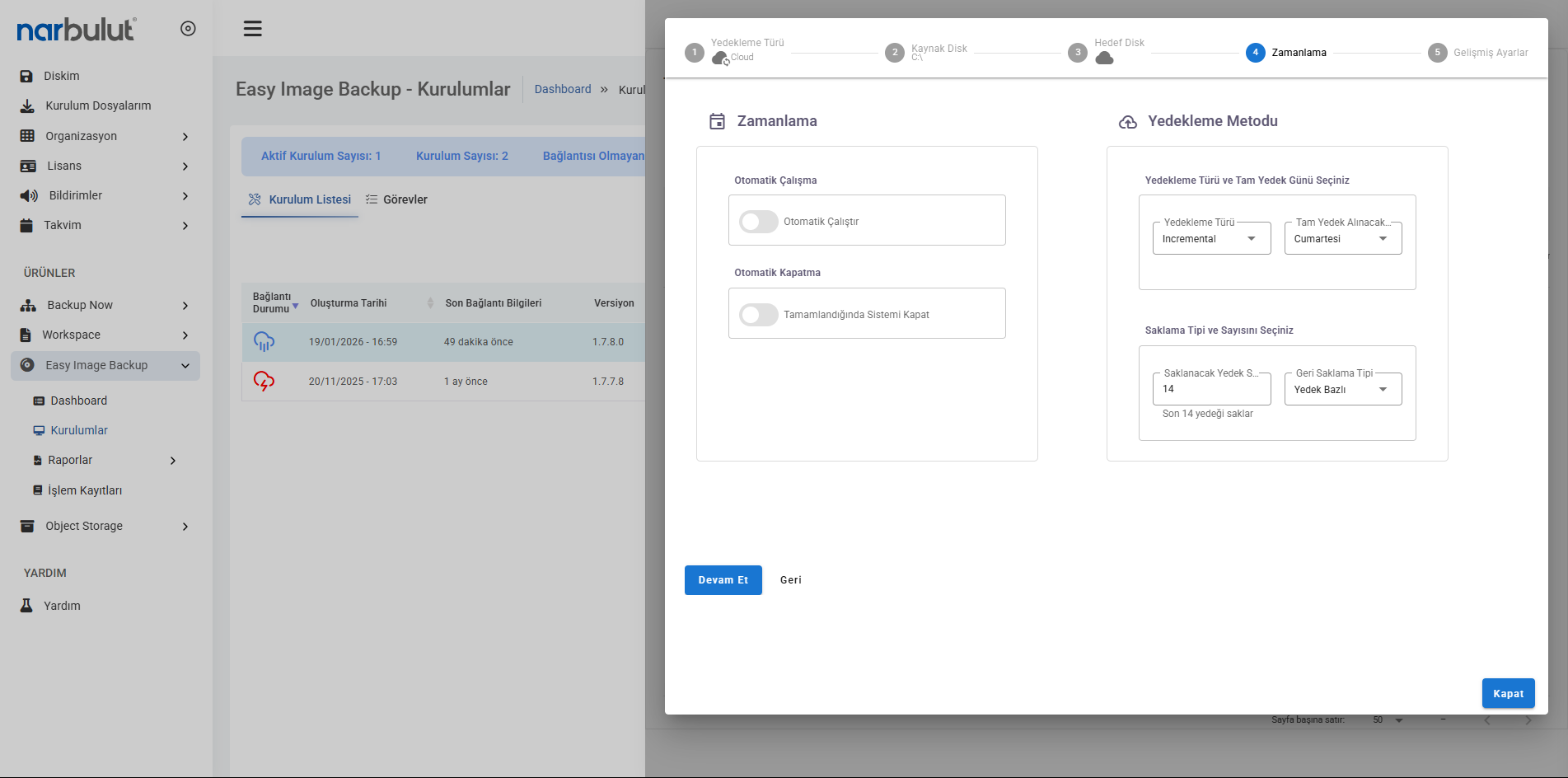Click the Bildirimler speaker icon
1568x778 pixels.
29,195
